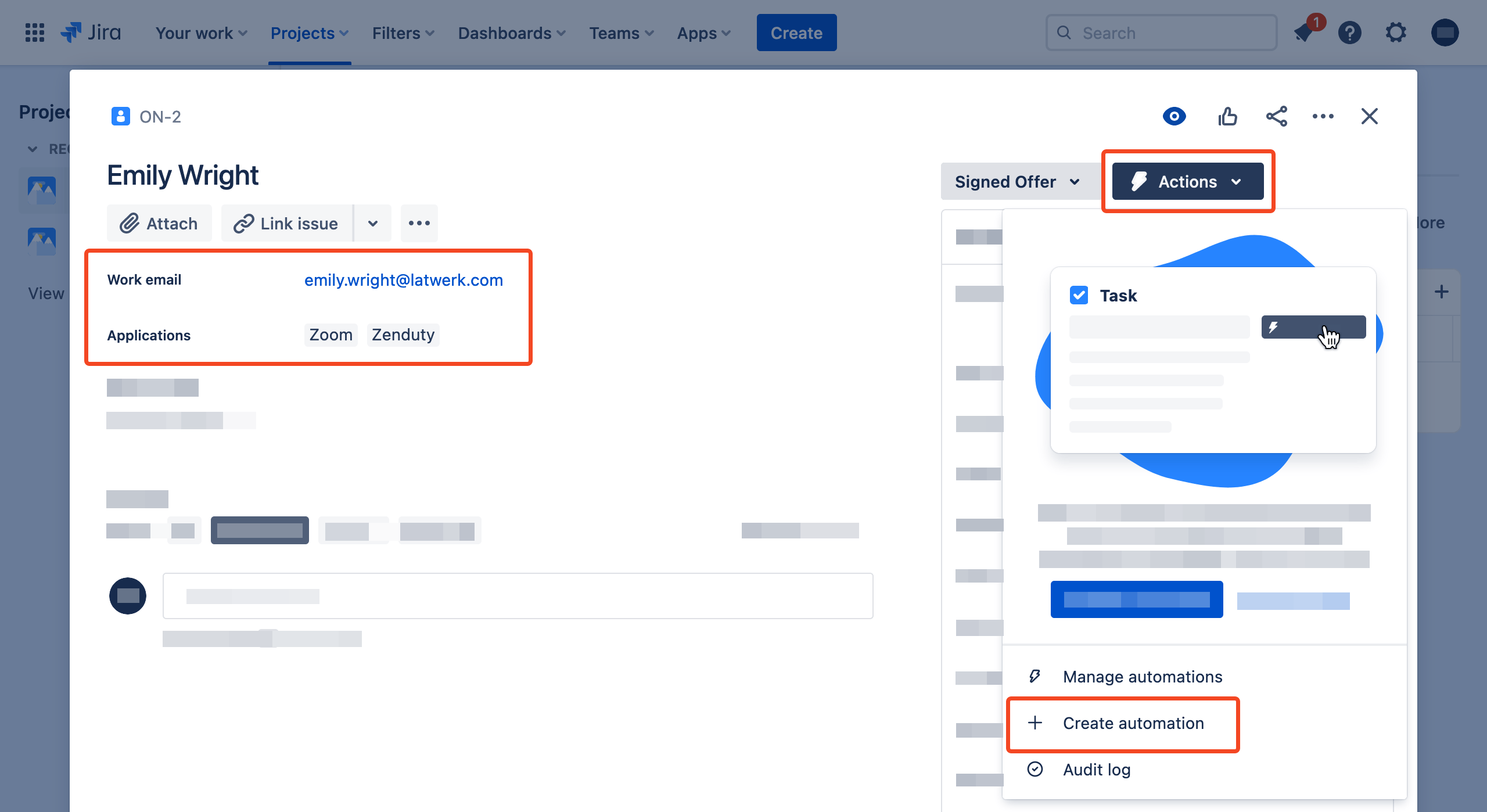Image resolution: width=1487 pixels, height=812 pixels.
Task: Open the user profile avatar
Action: [1445, 33]
